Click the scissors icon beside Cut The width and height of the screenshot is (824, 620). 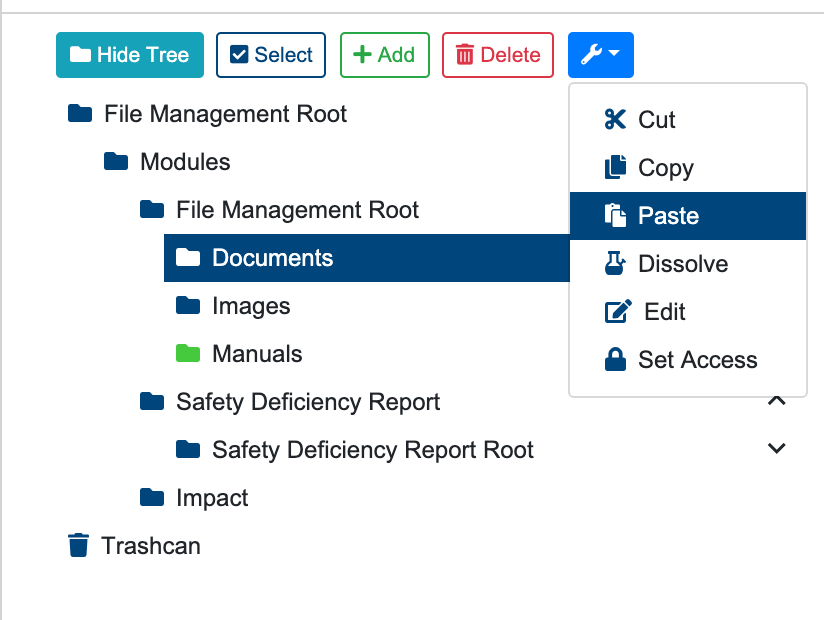[x=615, y=119]
